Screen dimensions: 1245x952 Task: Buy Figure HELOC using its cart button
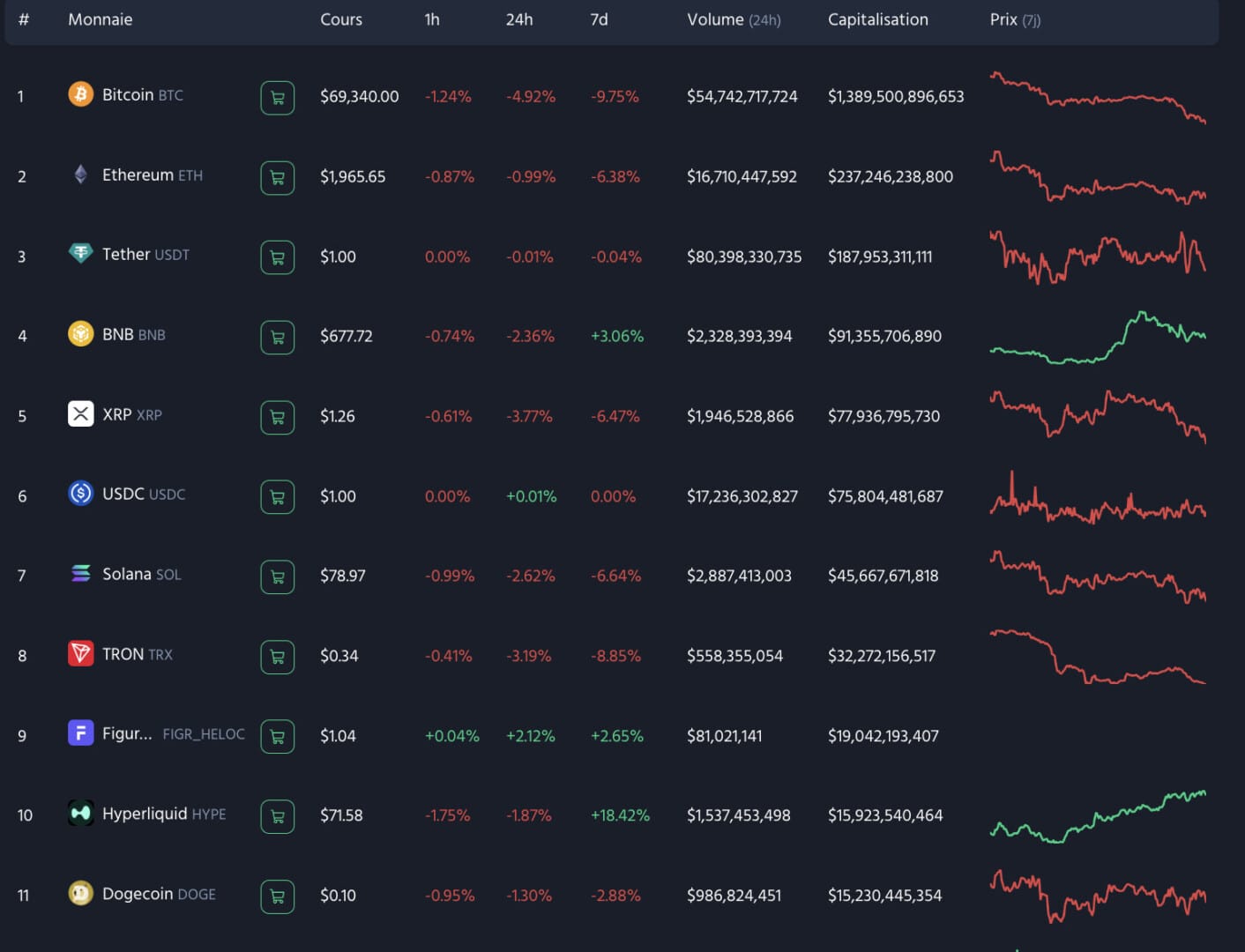[x=277, y=737]
